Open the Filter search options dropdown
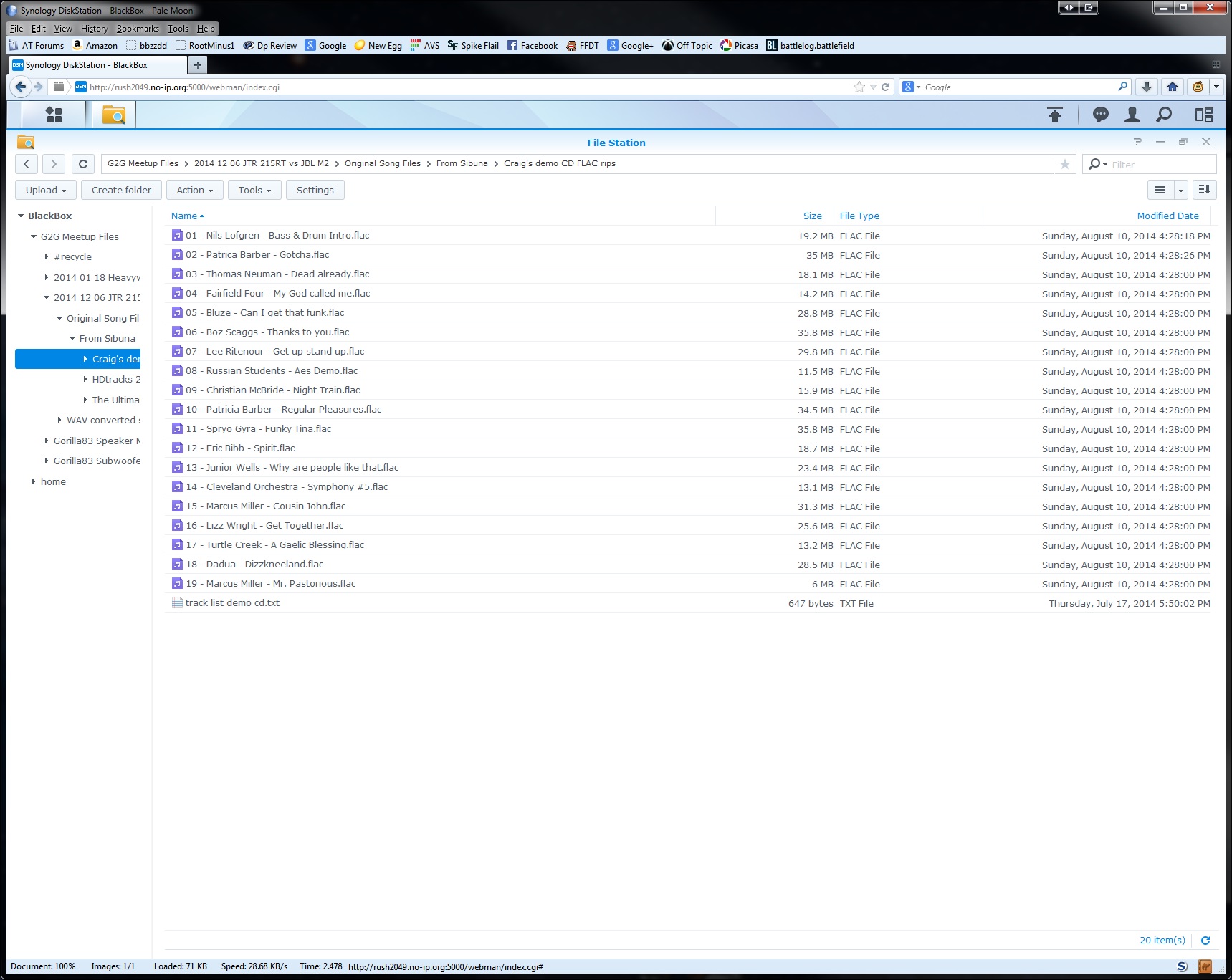Viewport: 1232px width, 980px height. (x=1098, y=165)
